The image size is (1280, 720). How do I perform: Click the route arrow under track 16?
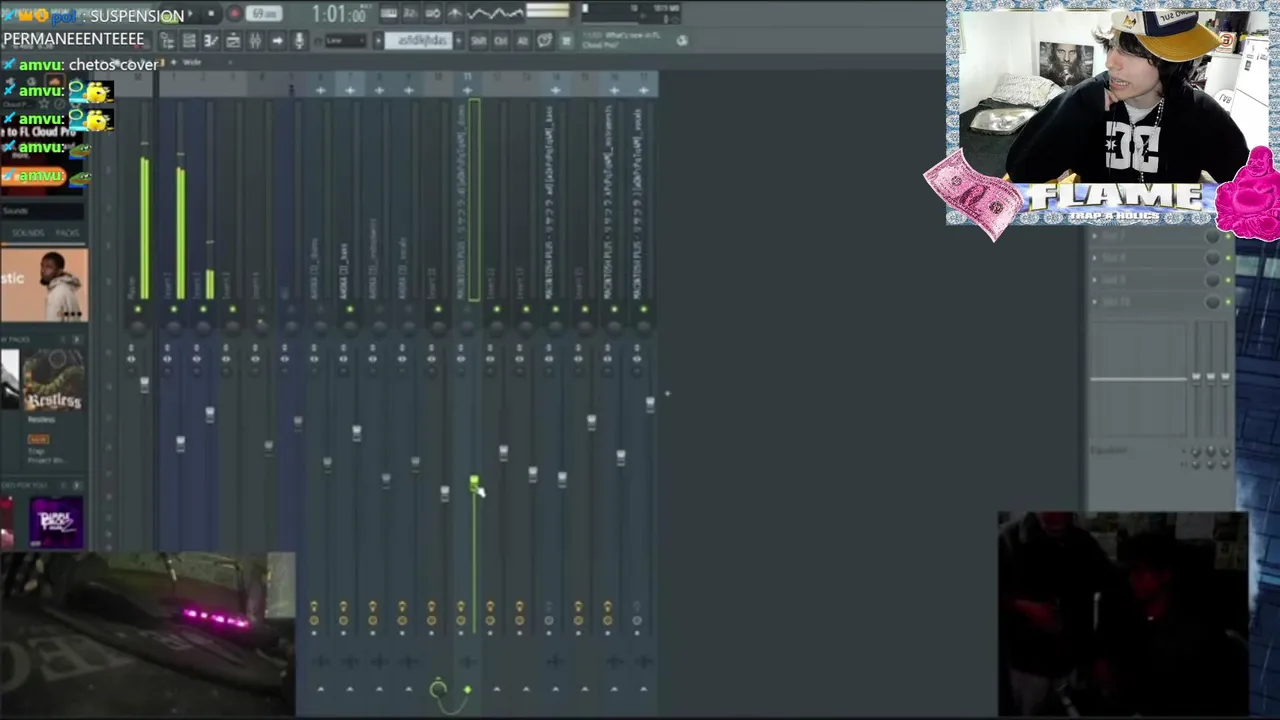click(614, 688)
